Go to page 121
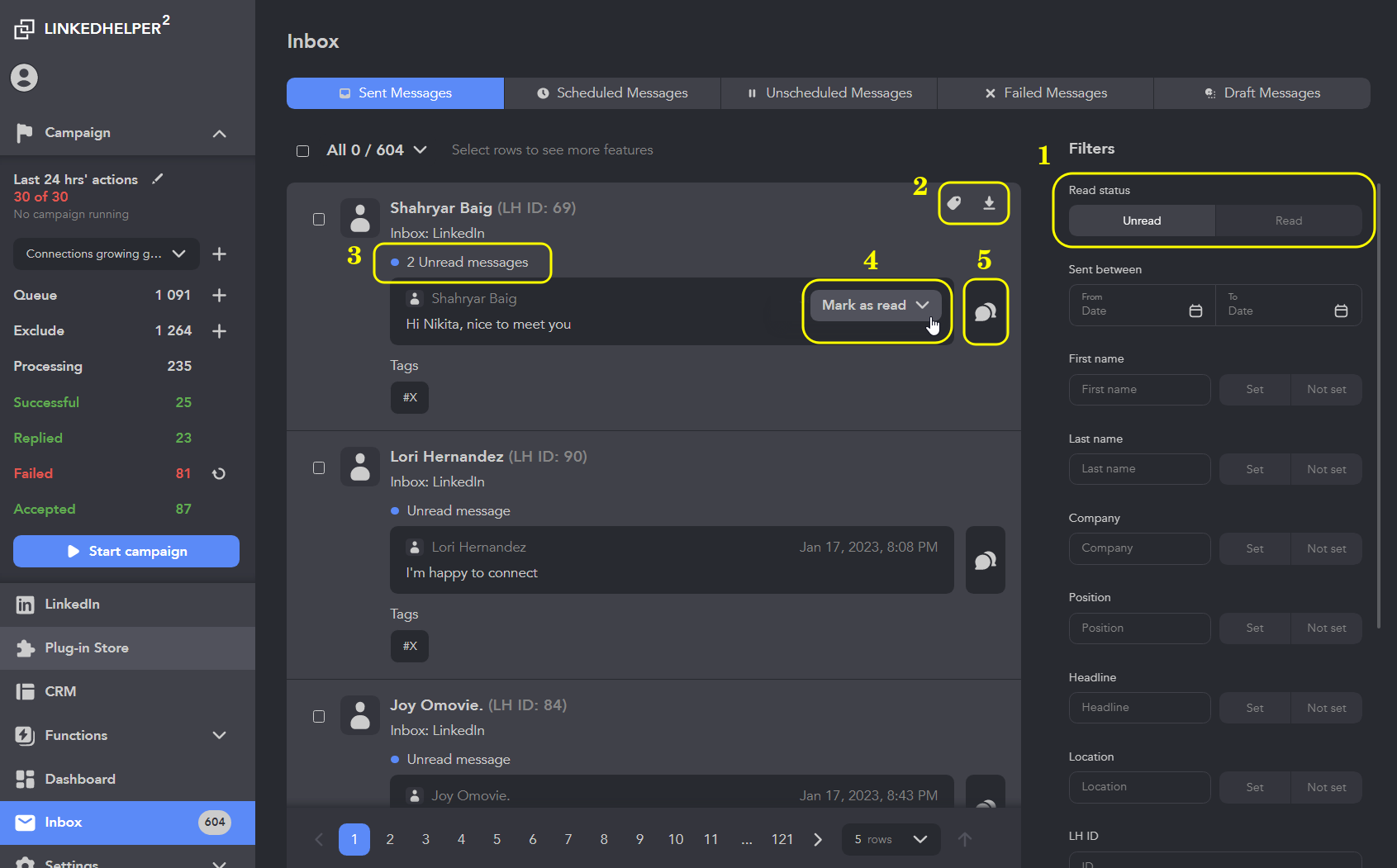Image resolution: width=1397 pixels, height=868 pixels. pos(782,839)
